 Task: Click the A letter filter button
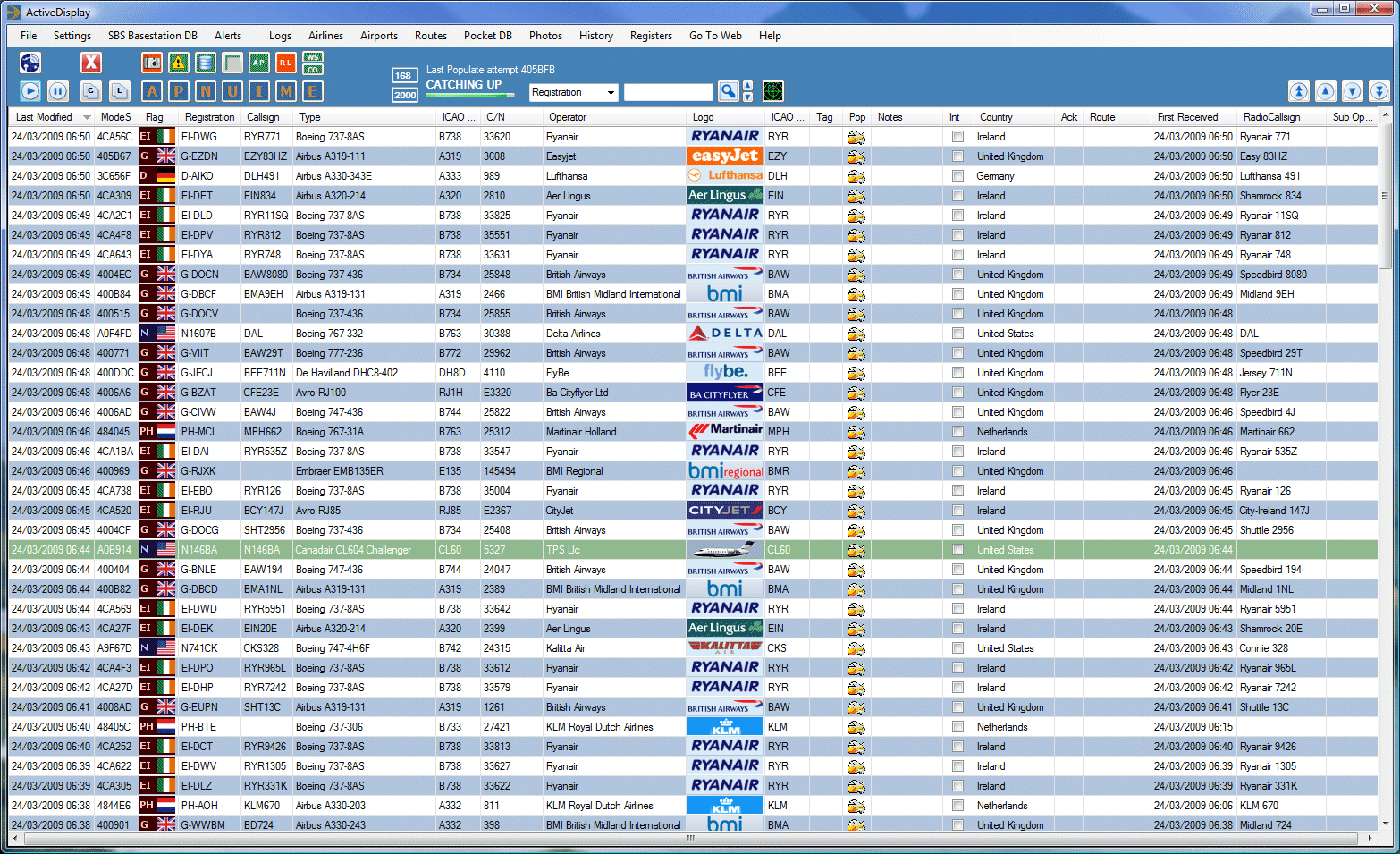pyautogui.click(x=152, y=91)
